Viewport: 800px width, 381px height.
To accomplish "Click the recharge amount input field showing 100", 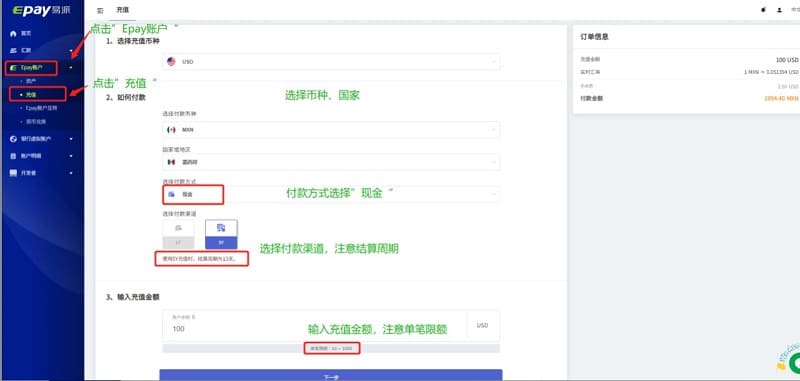I will (x=314, y=325).
